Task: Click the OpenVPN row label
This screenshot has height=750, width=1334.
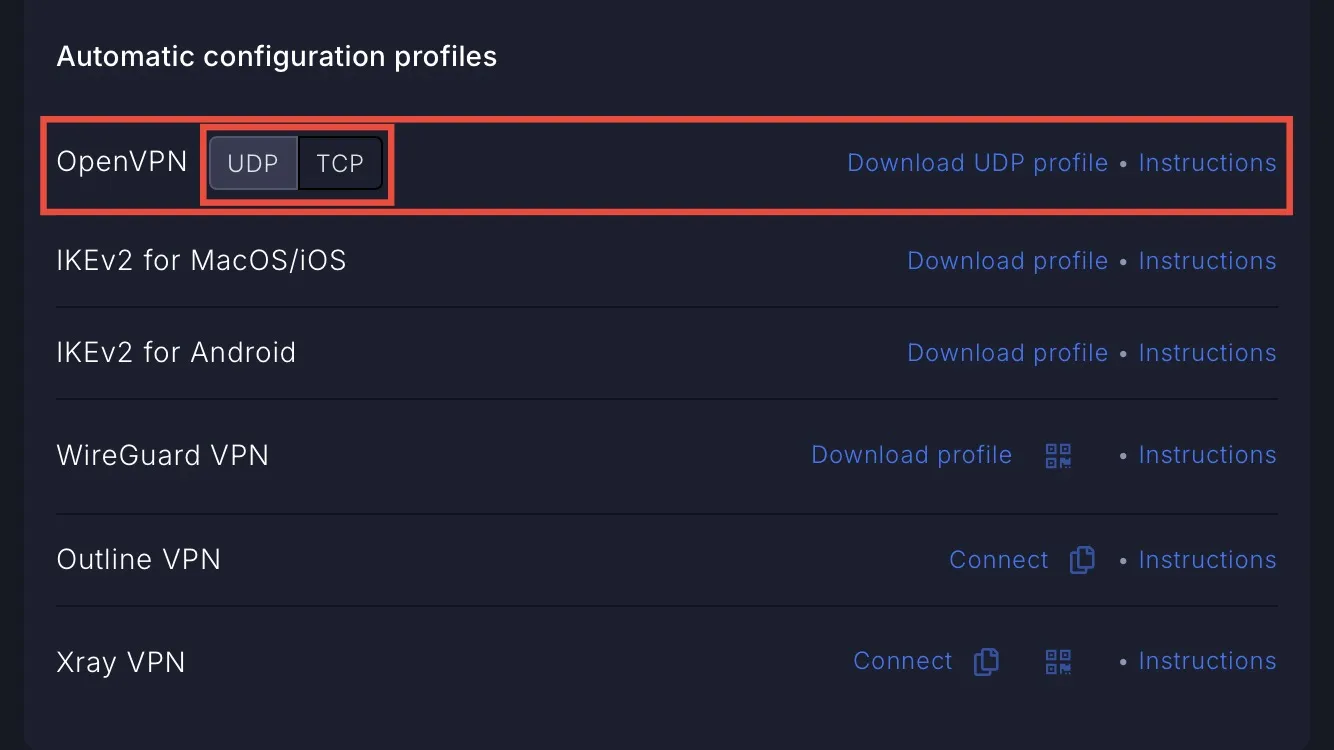Action: click(x=122, y=162)
